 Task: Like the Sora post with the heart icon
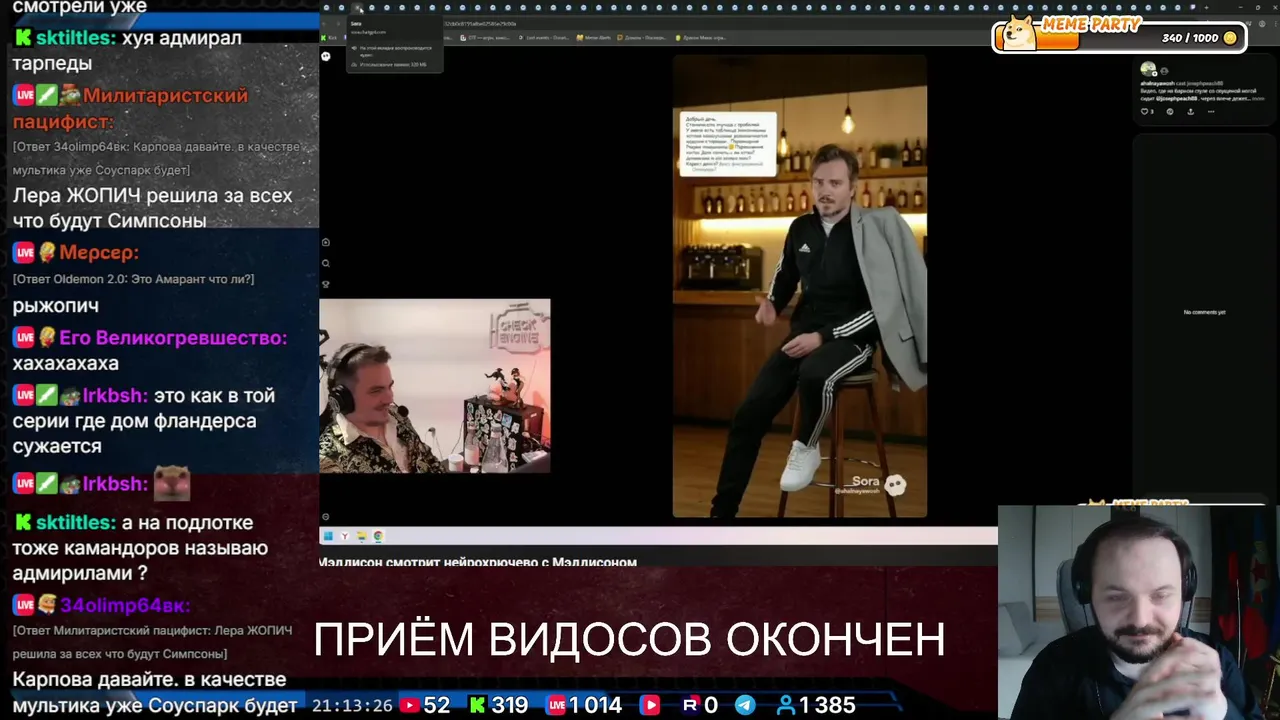click(1145, 111)
